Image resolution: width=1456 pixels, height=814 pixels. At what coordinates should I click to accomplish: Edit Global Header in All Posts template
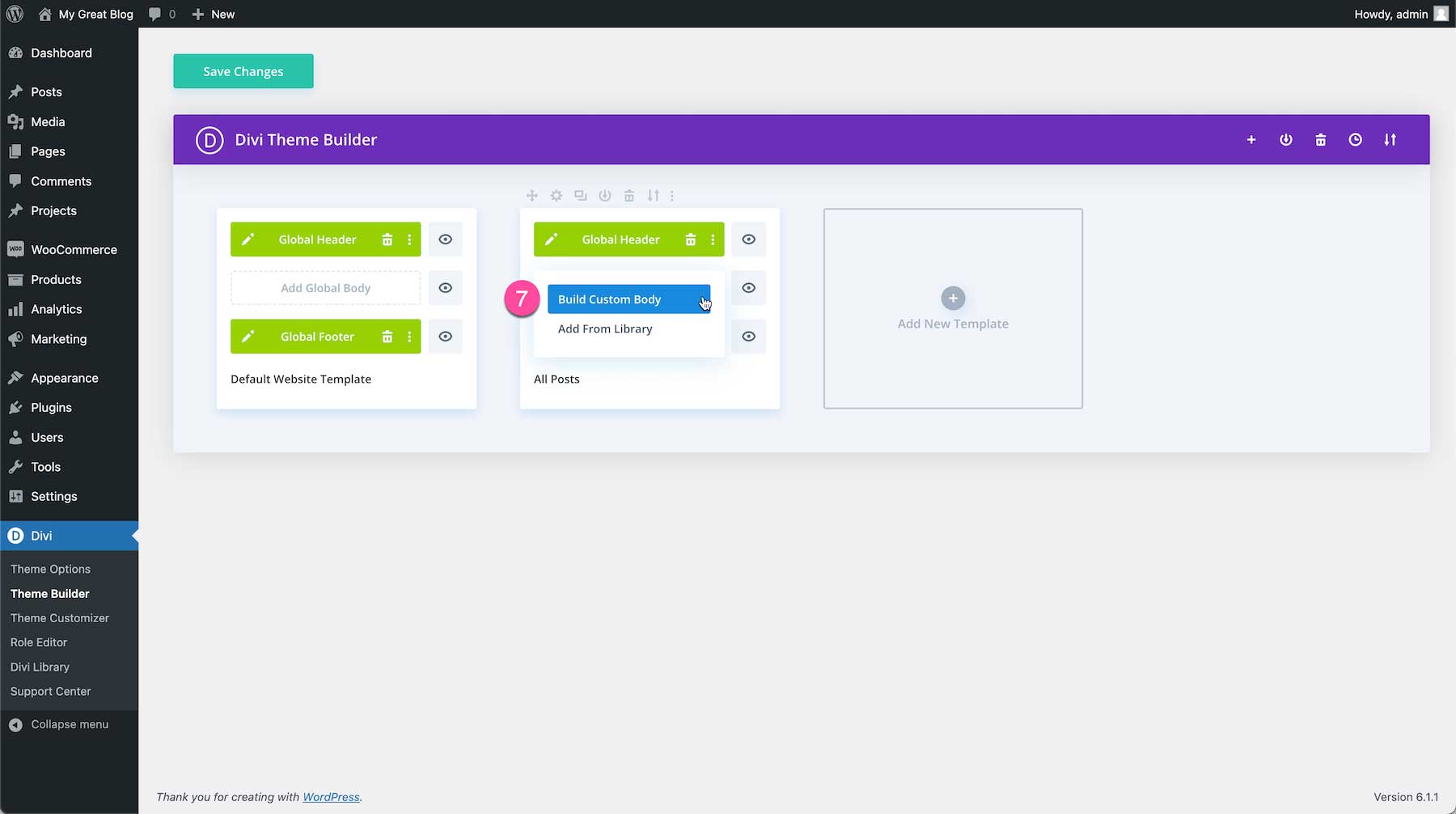point(552,240)
